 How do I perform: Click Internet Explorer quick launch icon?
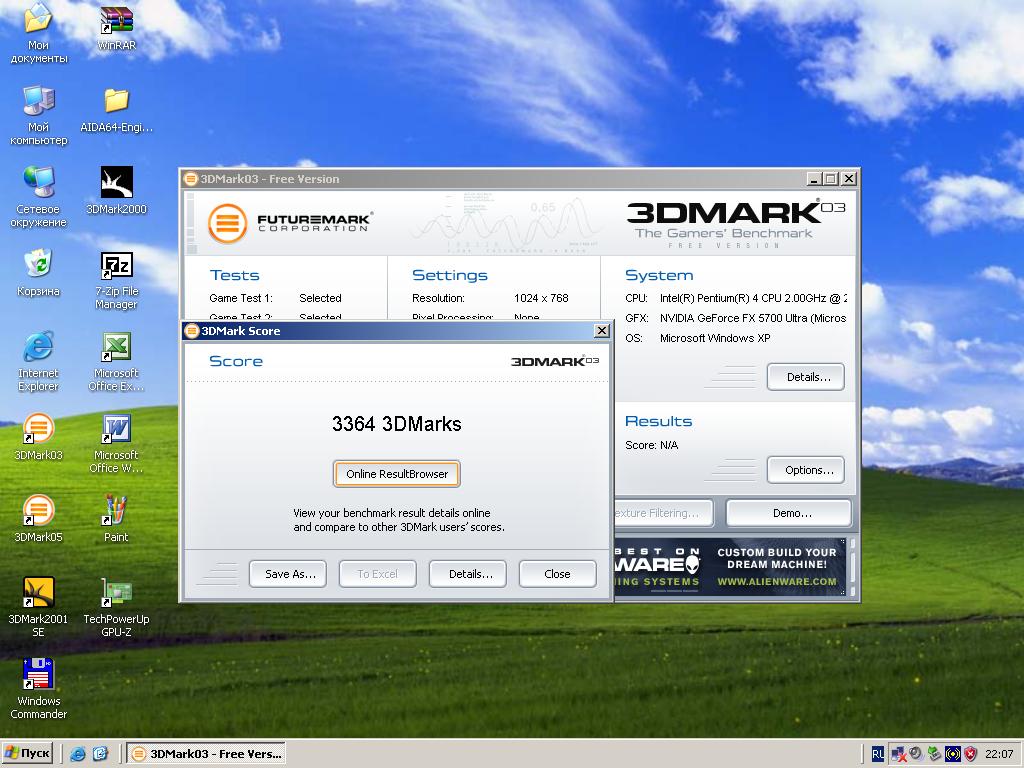(x=77, y=754)
